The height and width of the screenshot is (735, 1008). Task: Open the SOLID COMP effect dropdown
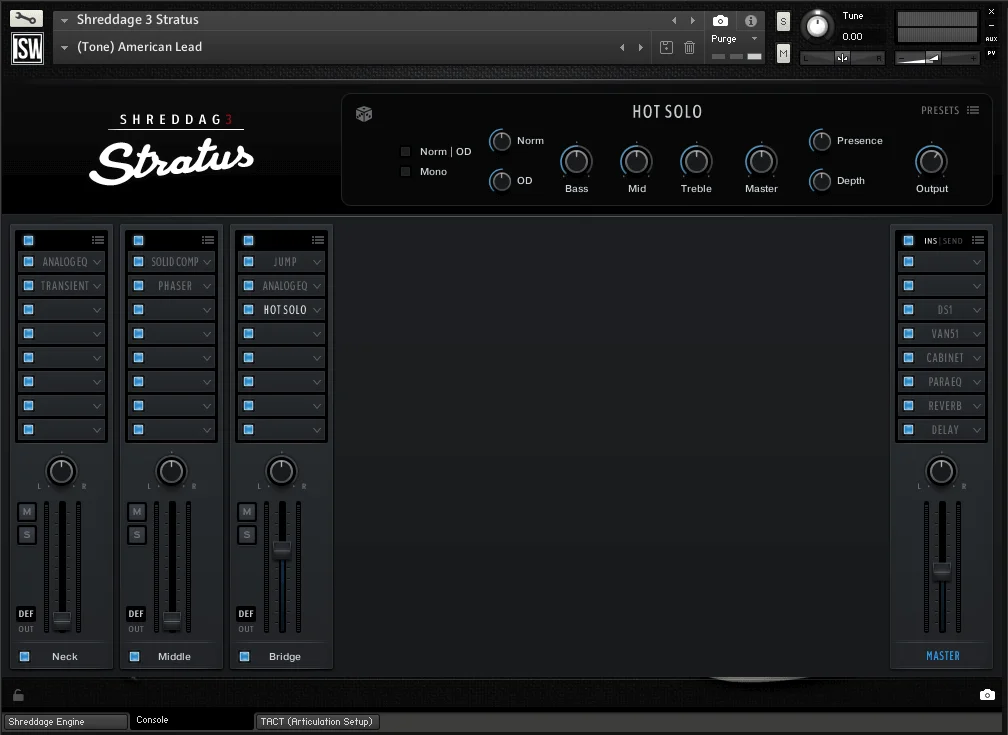pos(207,262)
